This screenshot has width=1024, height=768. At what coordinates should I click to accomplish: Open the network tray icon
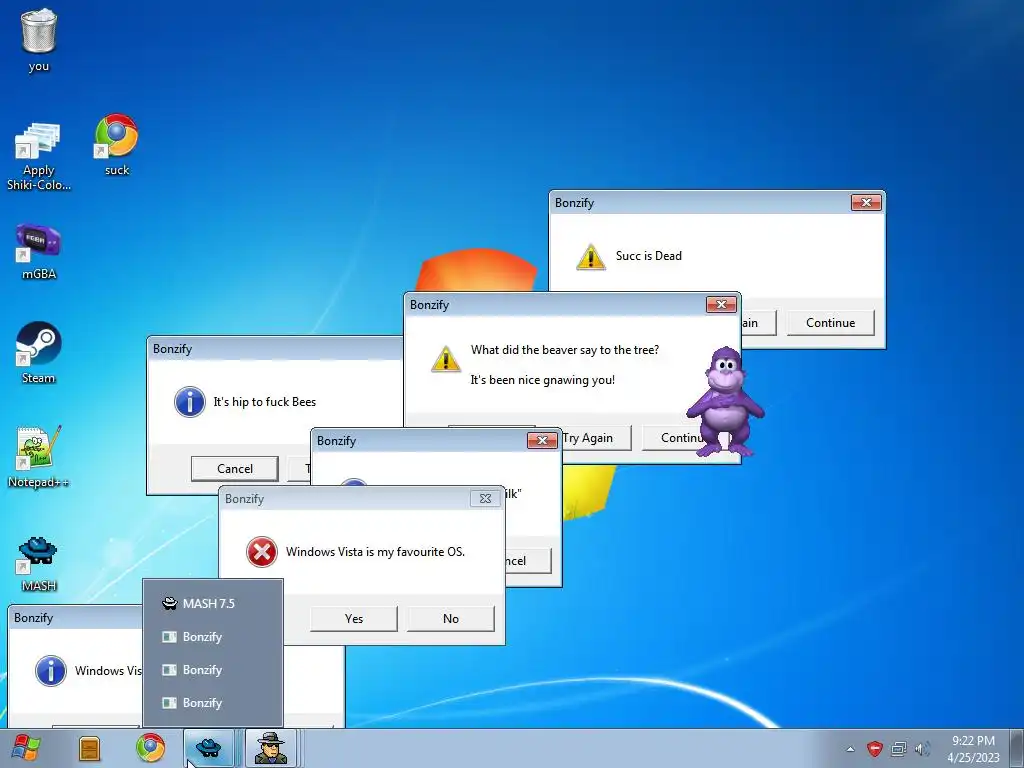899,749
